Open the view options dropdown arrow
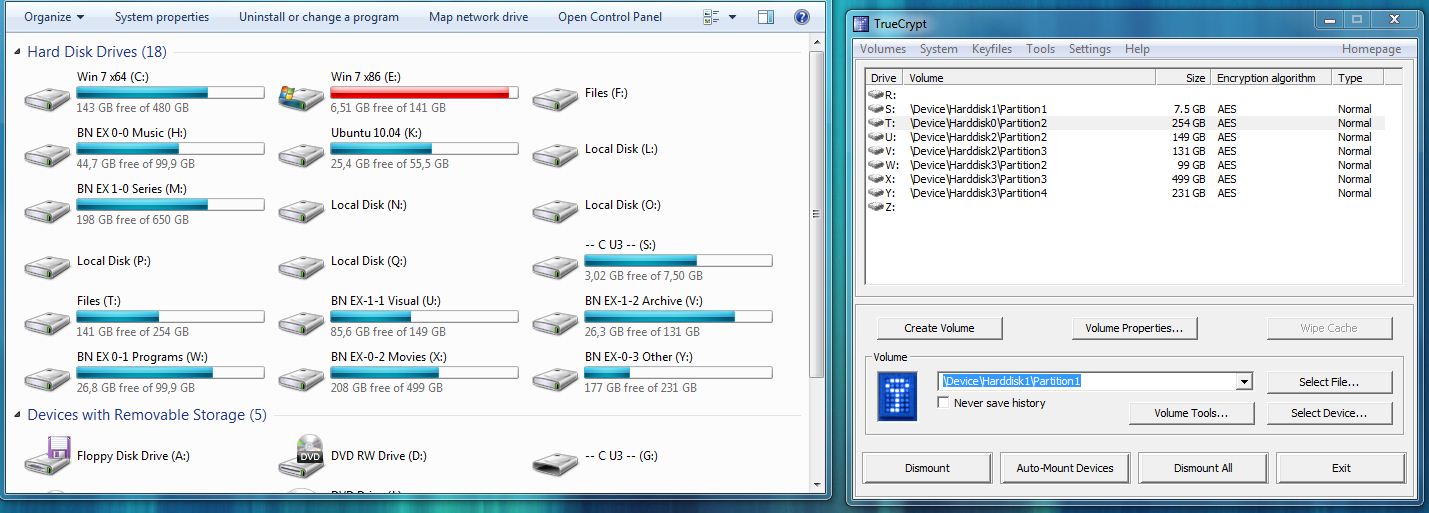1429x513 pixels. point(733,17)
